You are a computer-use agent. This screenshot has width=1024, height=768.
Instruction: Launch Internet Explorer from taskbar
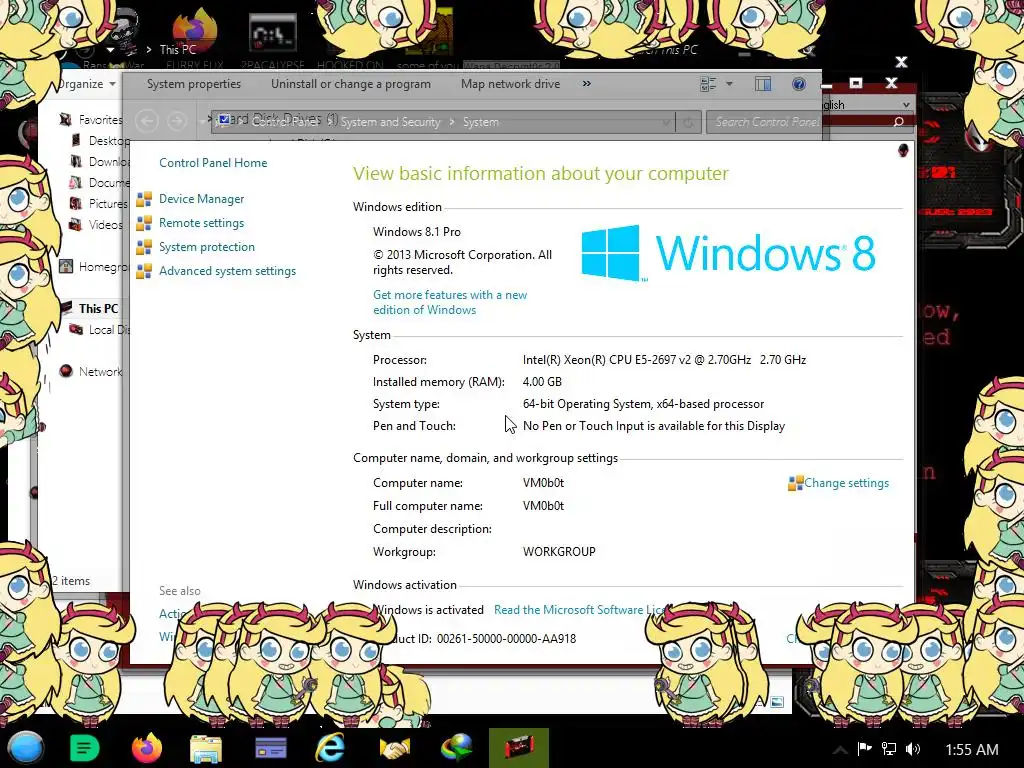click(330, 748)
